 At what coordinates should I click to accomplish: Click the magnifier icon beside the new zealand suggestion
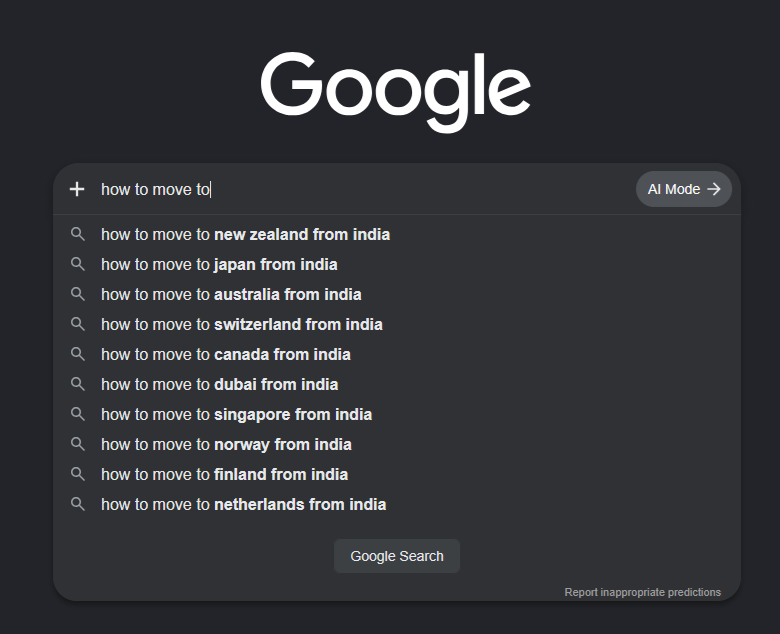pyautogui.click(x=78, y=234)
